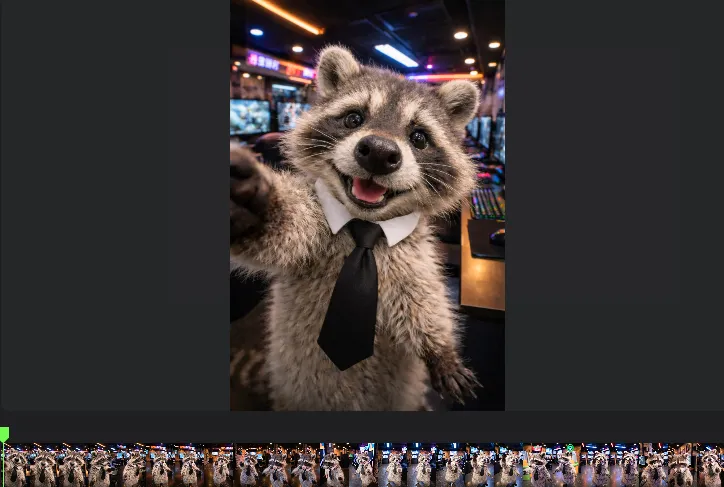Click the filmstrip frame with the green dot
724x487 pixels.
(x=568, y=466)
